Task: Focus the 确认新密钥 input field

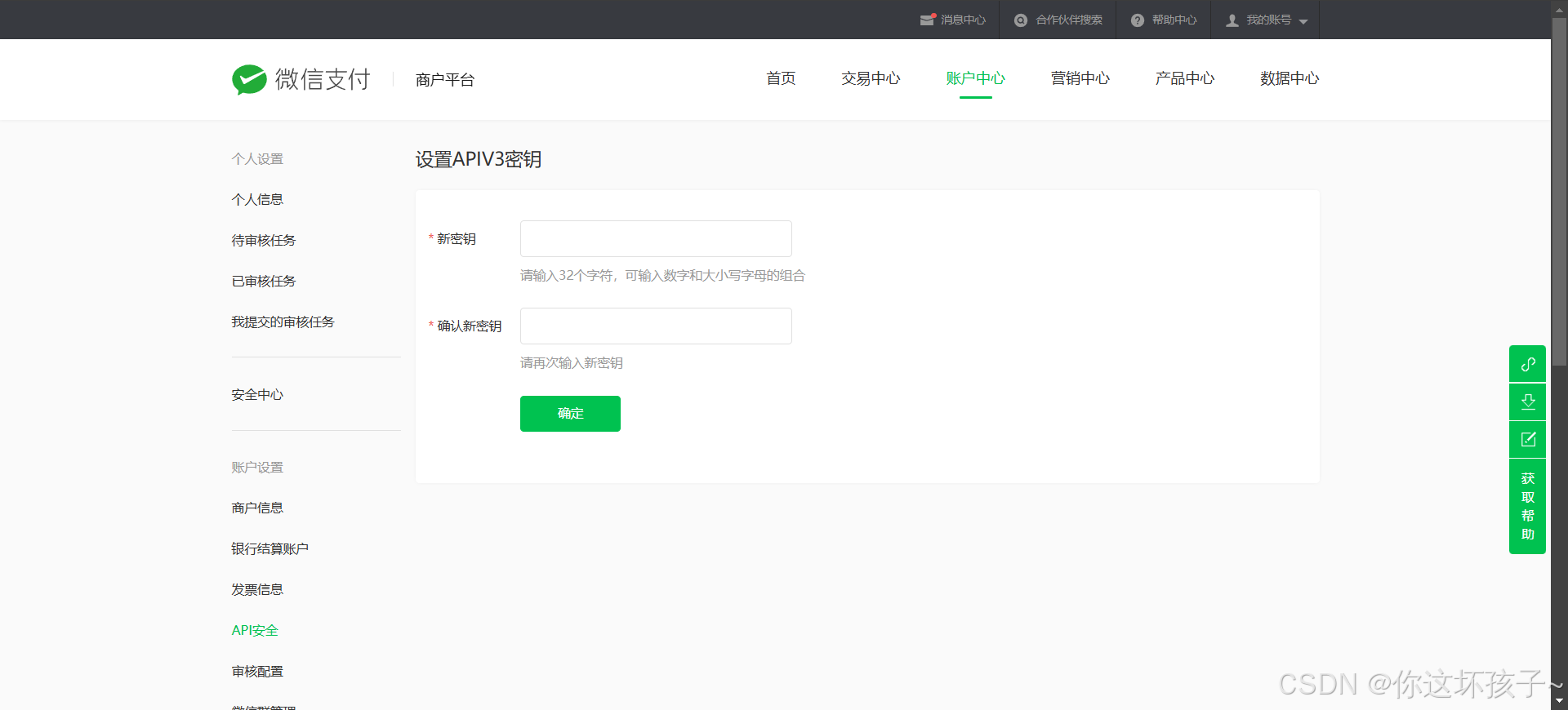Action: pos(656,326)
